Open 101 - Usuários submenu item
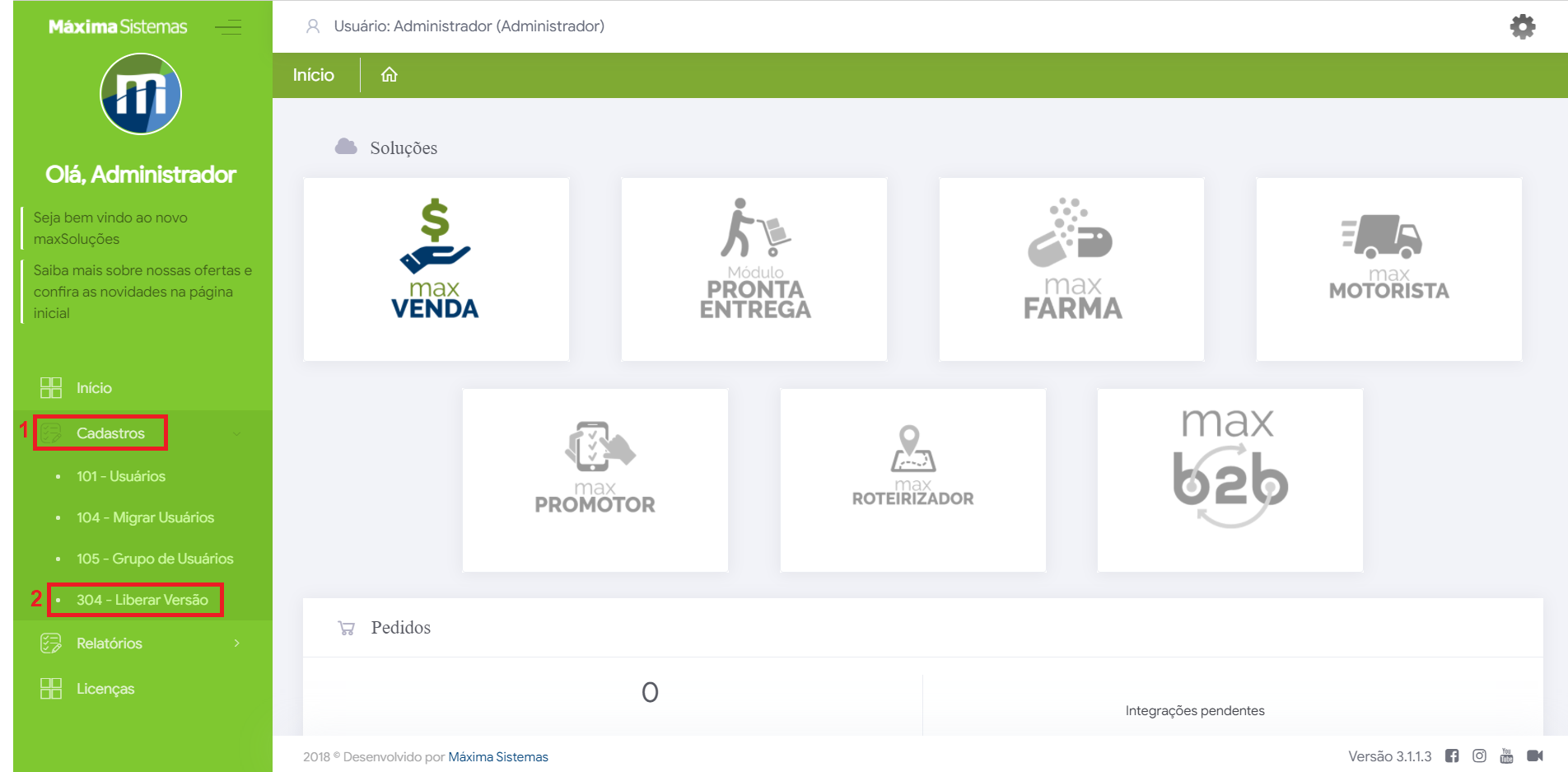Screen dimensions: 1568x772 pos(121,476)
